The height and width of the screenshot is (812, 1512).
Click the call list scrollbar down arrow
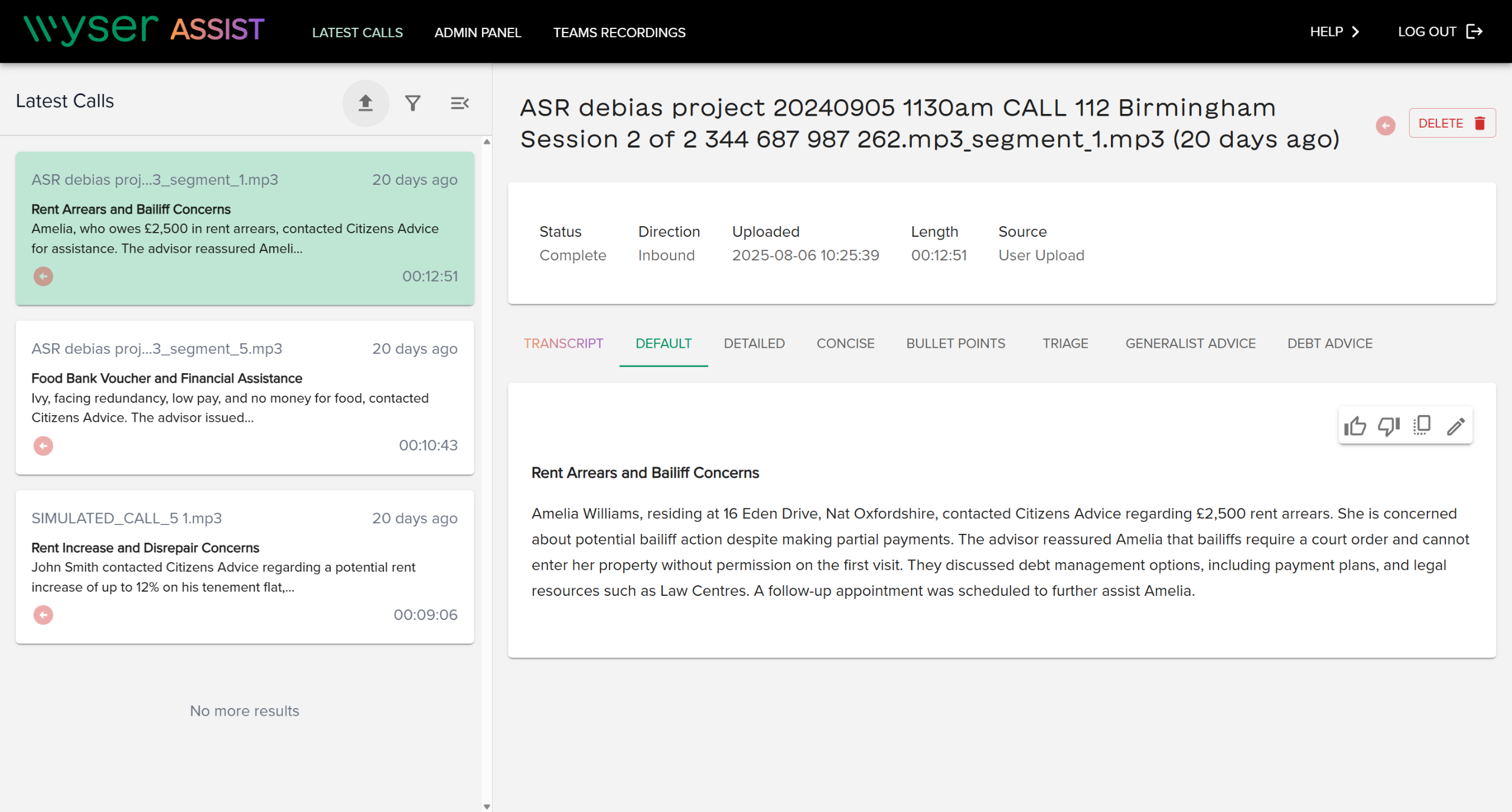click(x=487, y=806)
